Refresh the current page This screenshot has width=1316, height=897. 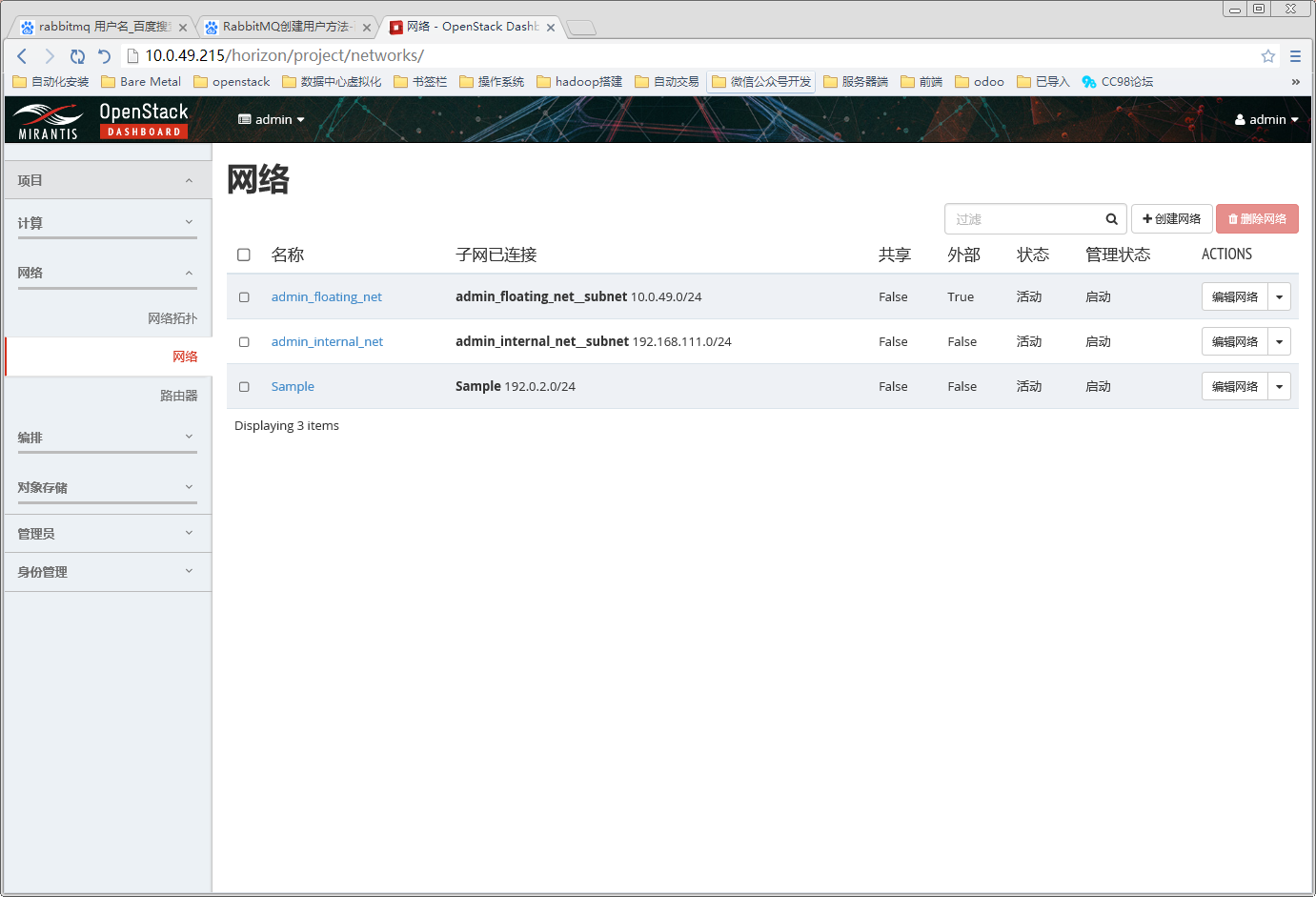[x=77, y=56]
